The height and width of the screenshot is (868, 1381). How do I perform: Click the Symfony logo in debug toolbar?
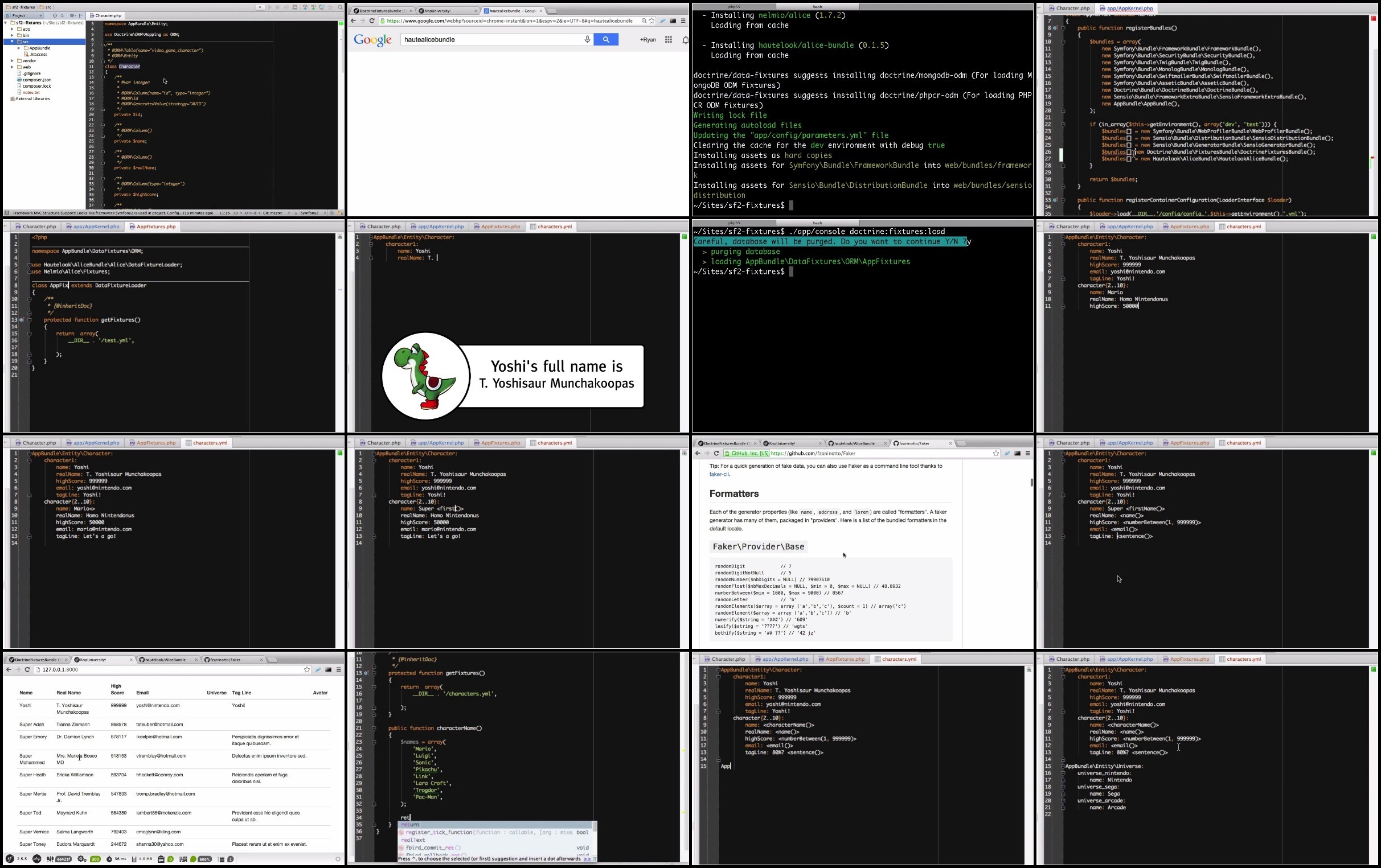point(10,859)
